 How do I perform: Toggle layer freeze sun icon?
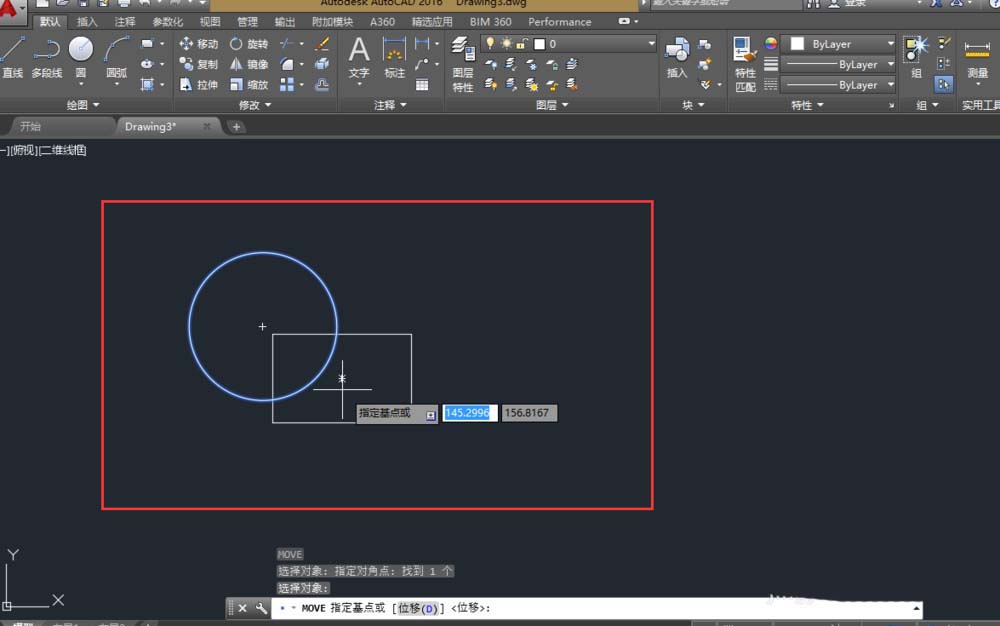click(x=507, y=44)
